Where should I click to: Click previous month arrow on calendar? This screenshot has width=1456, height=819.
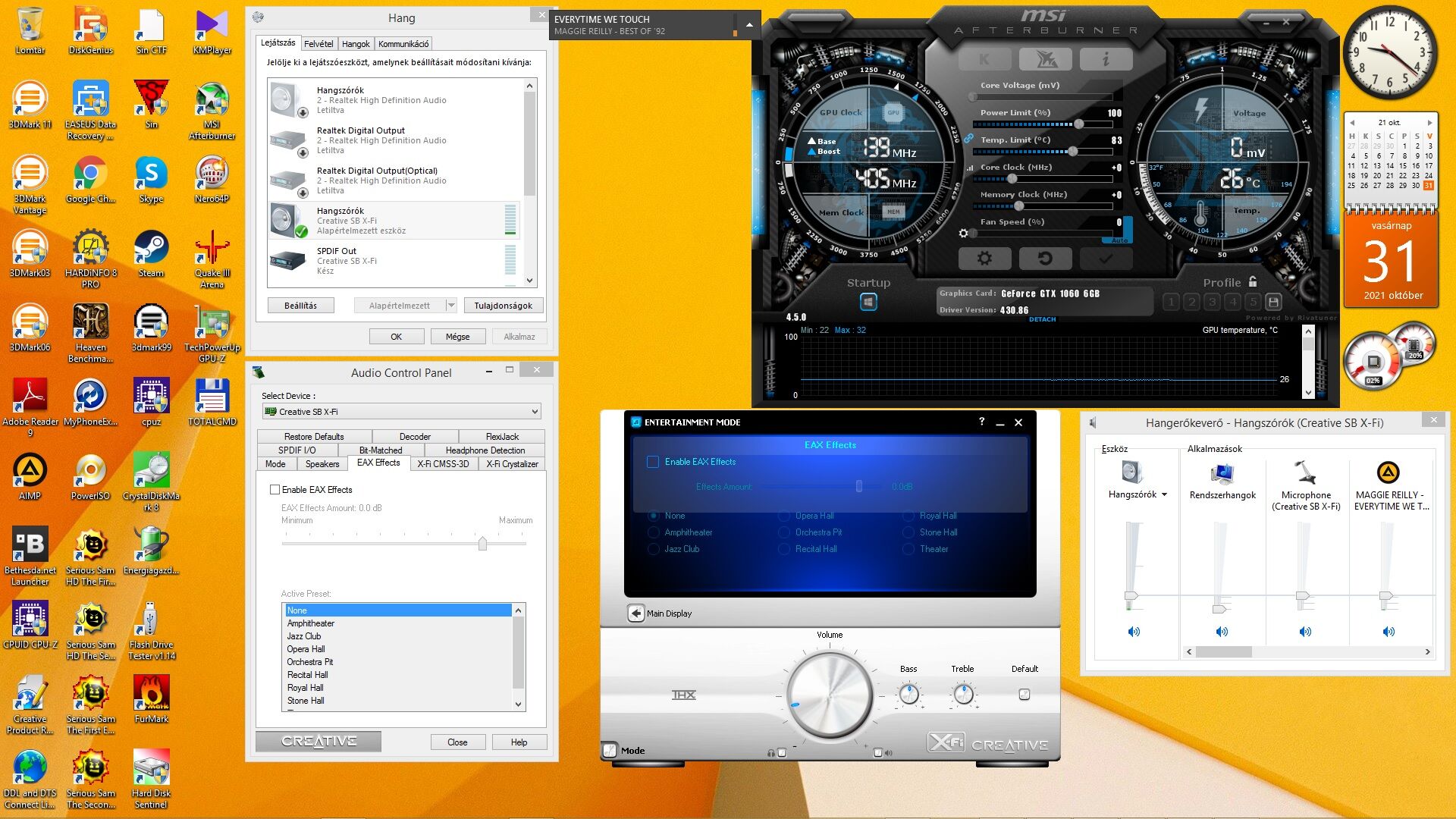pos(1351,122)
